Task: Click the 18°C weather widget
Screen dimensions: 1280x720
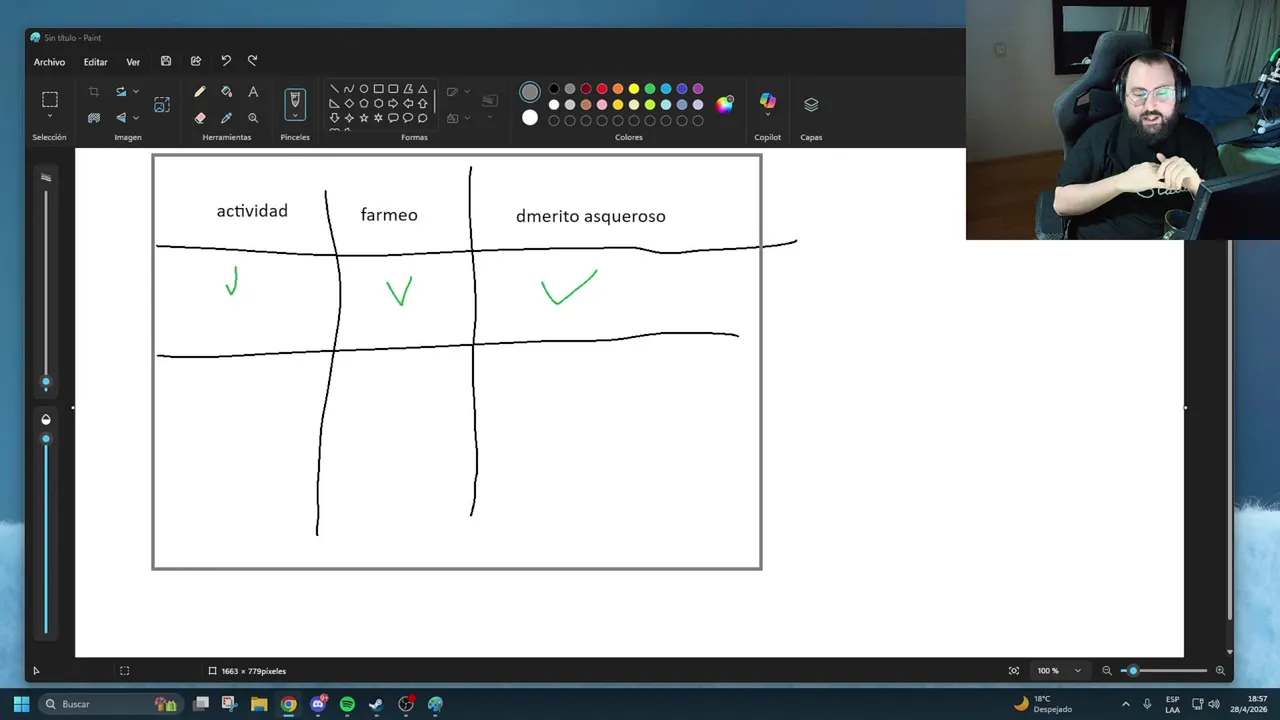Action: [x=1043, y=704]
